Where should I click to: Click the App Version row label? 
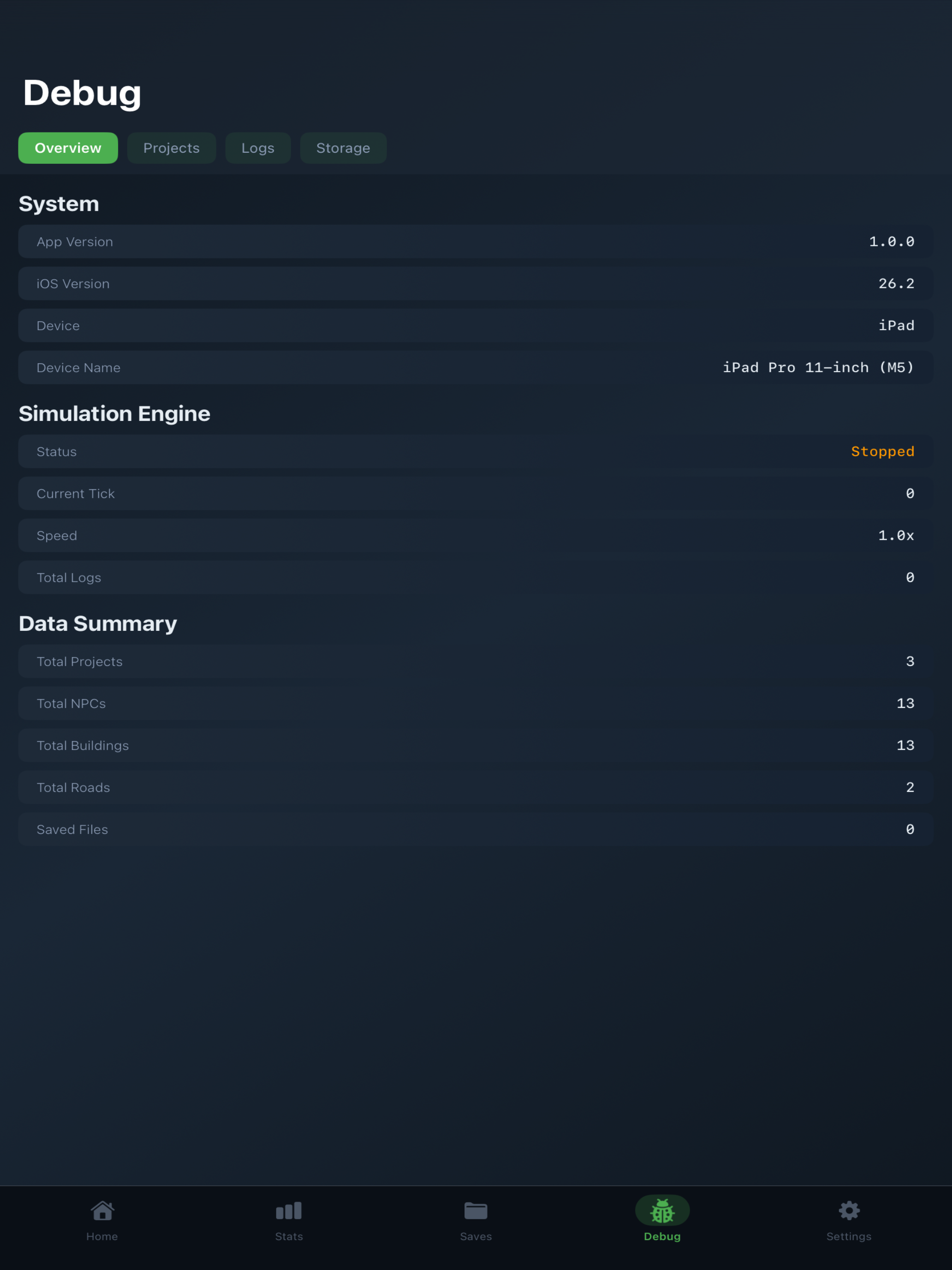pyautogui.click(x=75, y=242)
